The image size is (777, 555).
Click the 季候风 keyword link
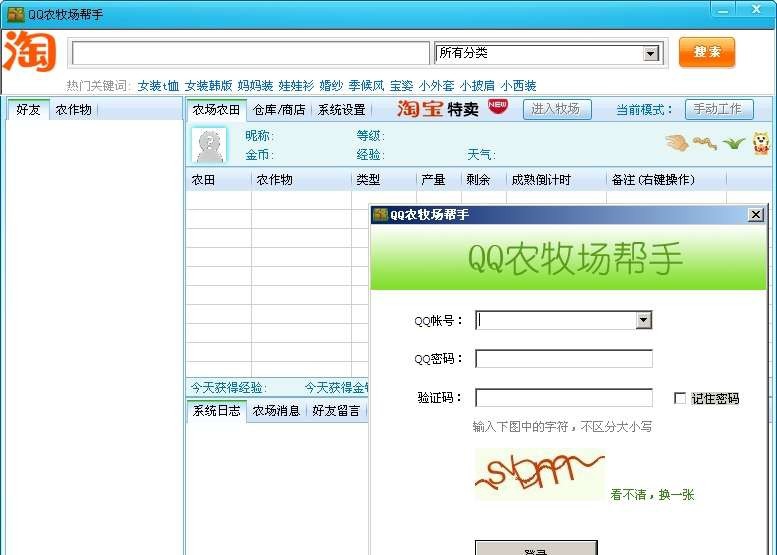click(366, 86)
